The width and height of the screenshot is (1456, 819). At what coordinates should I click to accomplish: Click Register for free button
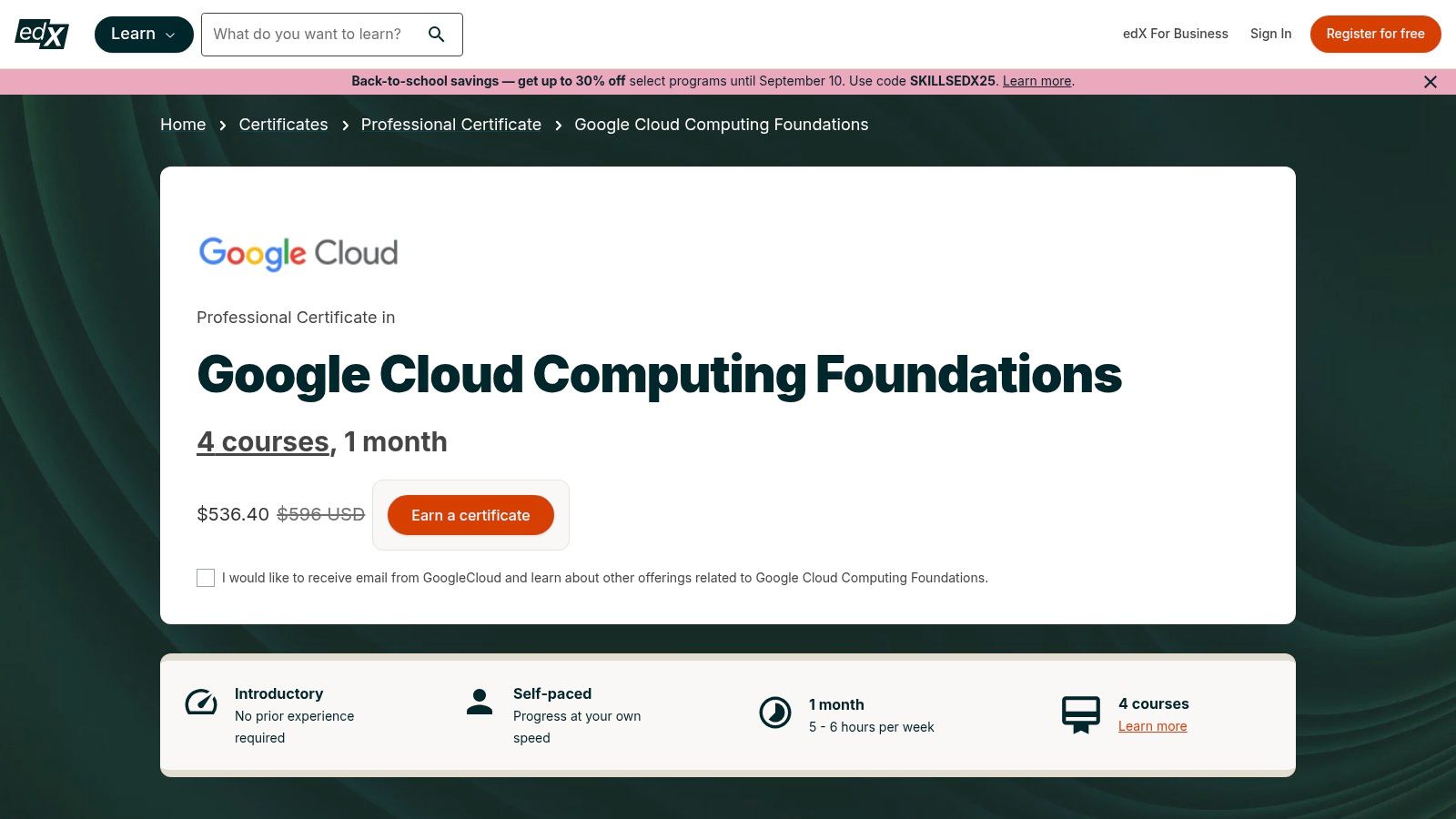click(x=1375, y=34)
